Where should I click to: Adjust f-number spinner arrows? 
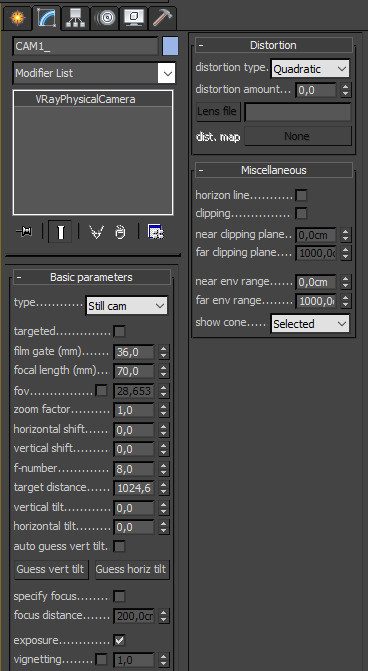point(163,469)
